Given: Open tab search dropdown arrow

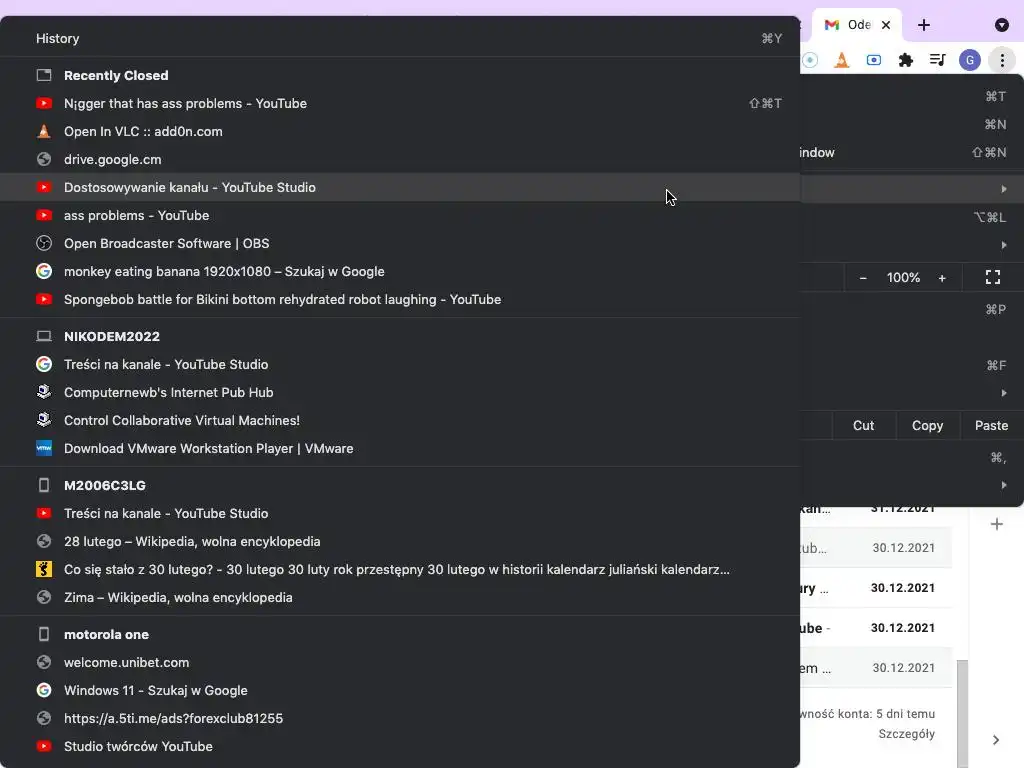Looking at the screenshot, I should coord(1001,25).
